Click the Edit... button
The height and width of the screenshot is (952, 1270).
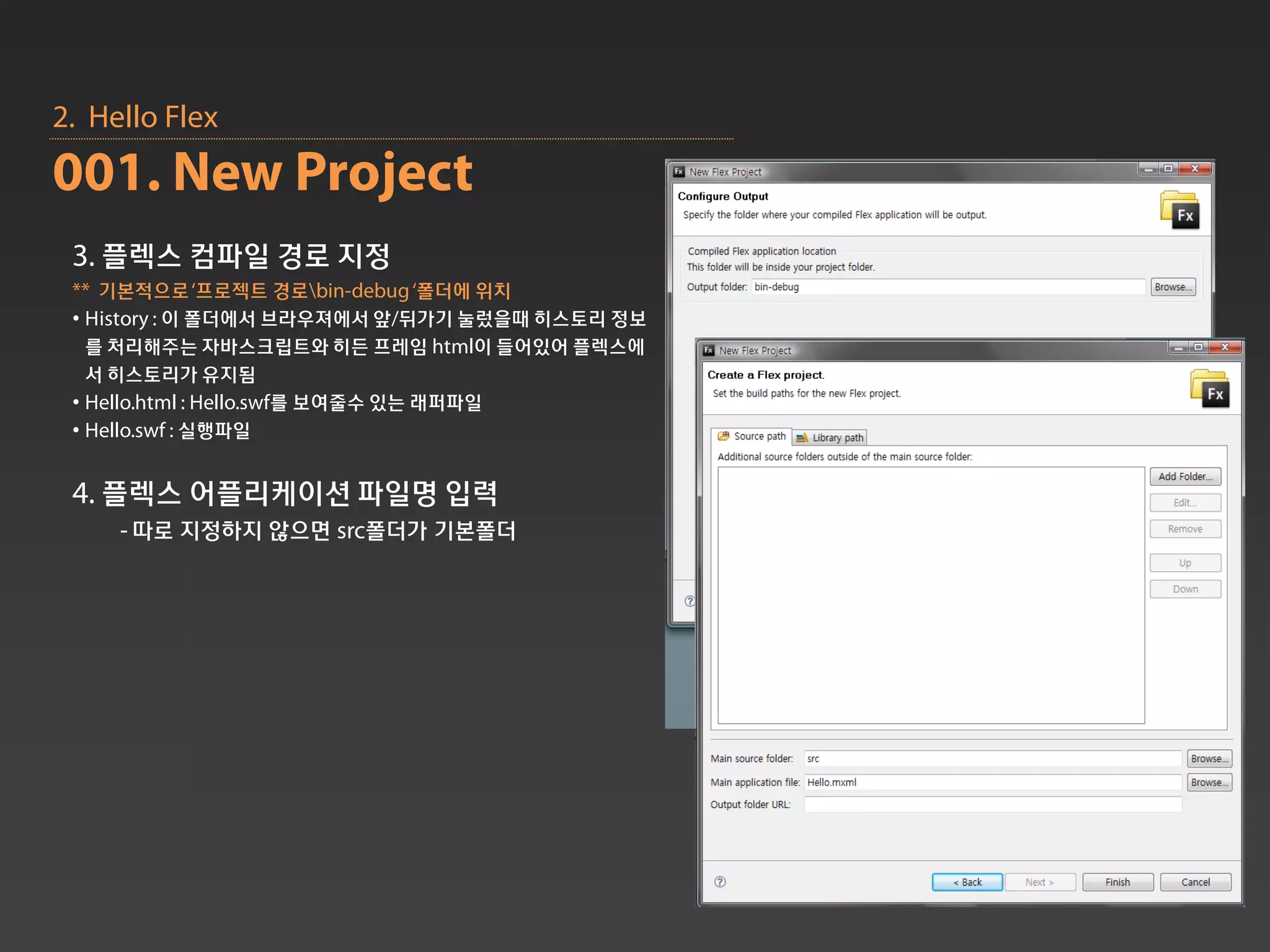(x=1185, y=503)
